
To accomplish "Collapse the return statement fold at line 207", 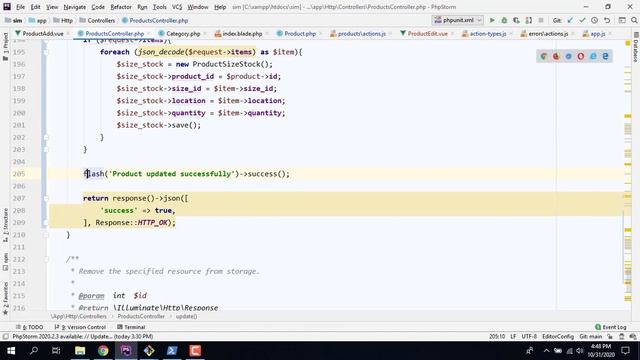I will (46, 198).
